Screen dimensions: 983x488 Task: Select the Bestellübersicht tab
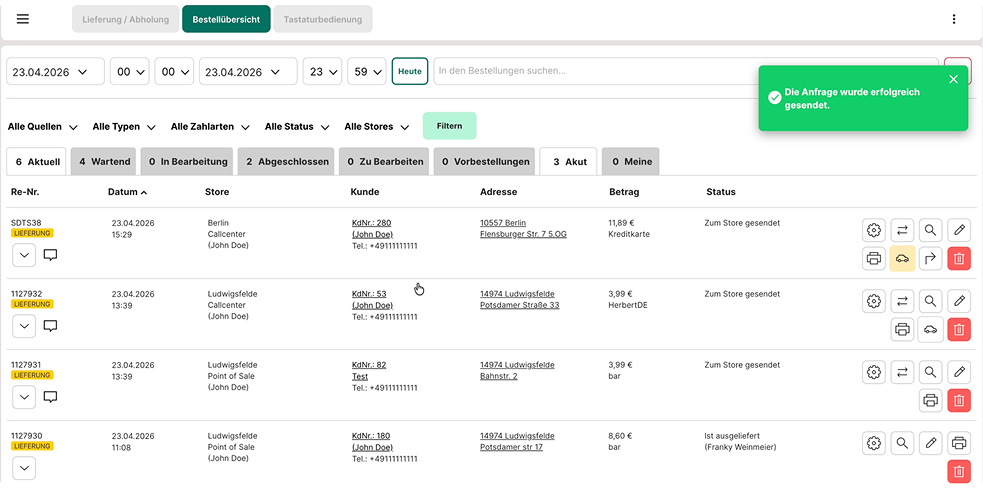(x=226, y=19)
